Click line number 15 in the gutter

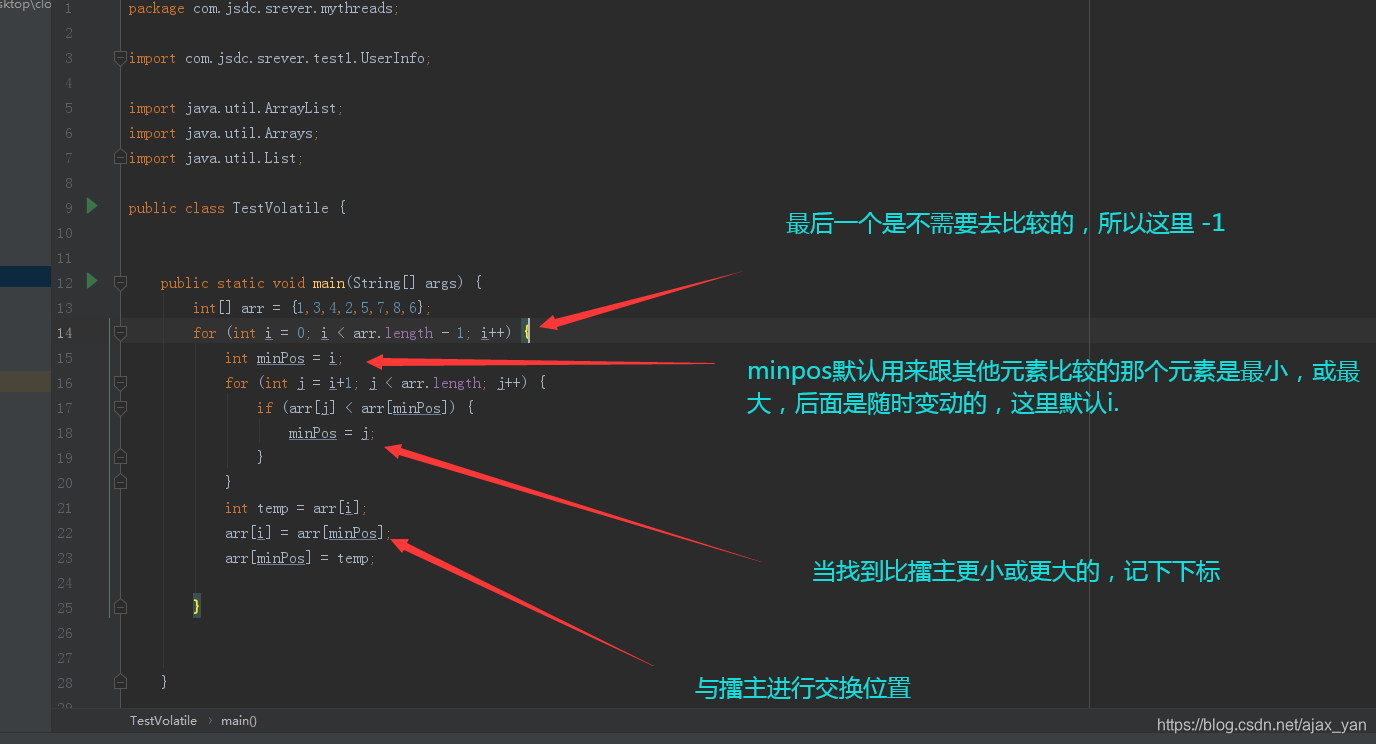[x=65, y=358]
